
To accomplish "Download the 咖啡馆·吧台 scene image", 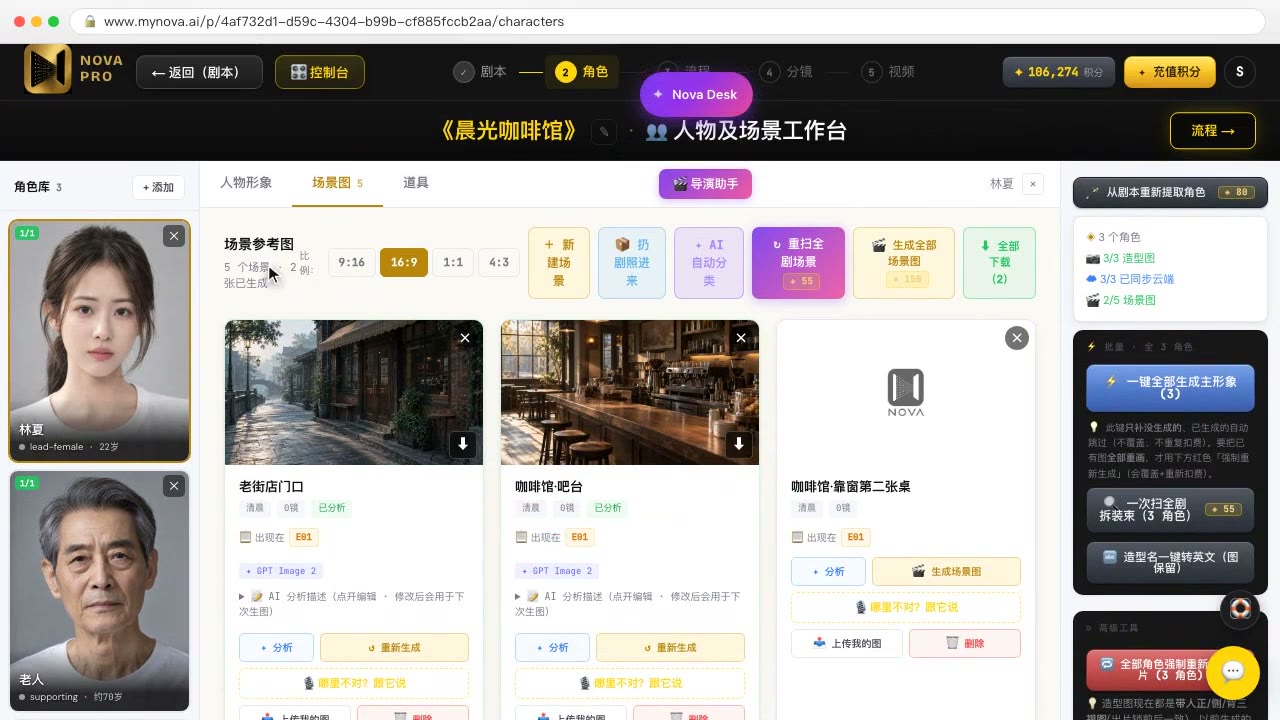I will (x=738, y=444).
